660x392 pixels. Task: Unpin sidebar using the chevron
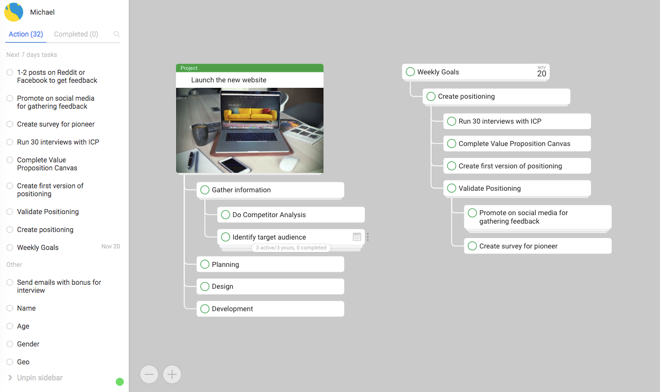[10, 377]
